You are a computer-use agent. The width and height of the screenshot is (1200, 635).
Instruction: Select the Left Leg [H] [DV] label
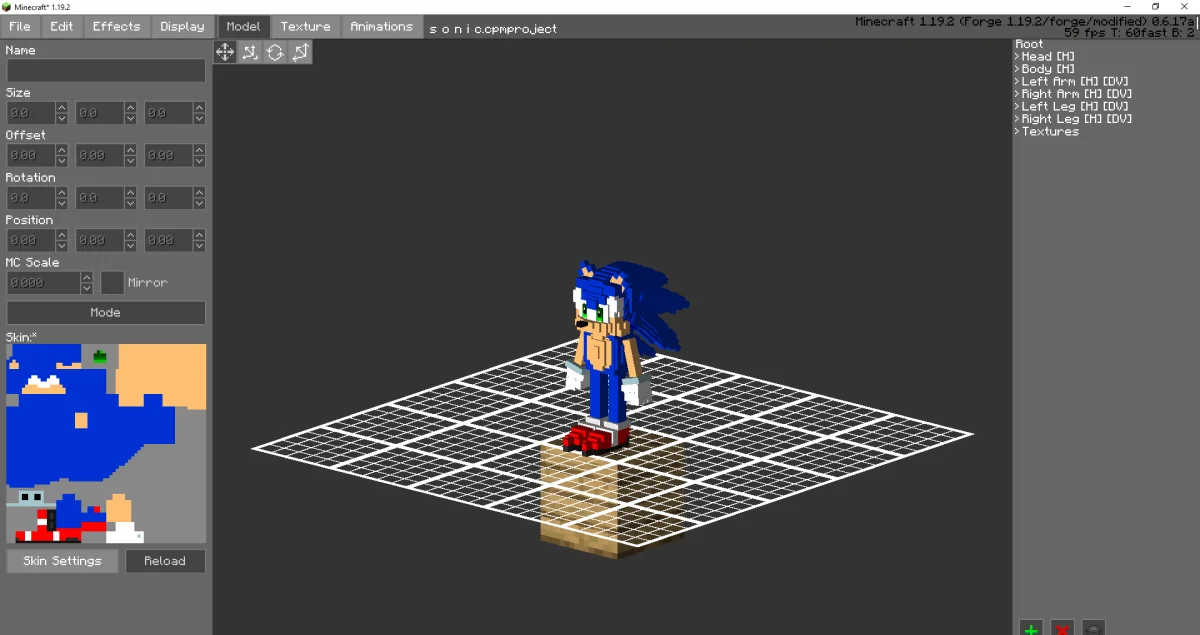(1075, 107)
